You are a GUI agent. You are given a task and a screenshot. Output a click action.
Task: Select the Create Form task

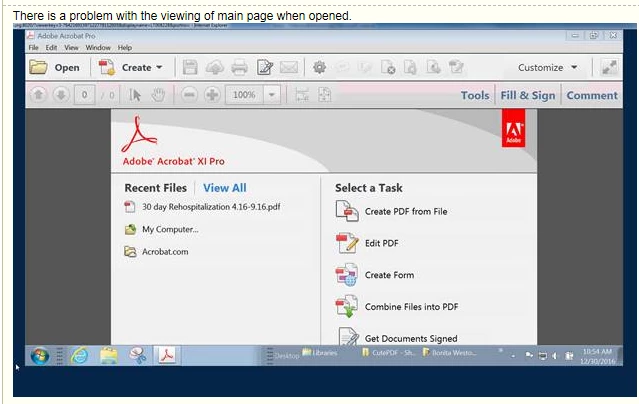375,275
